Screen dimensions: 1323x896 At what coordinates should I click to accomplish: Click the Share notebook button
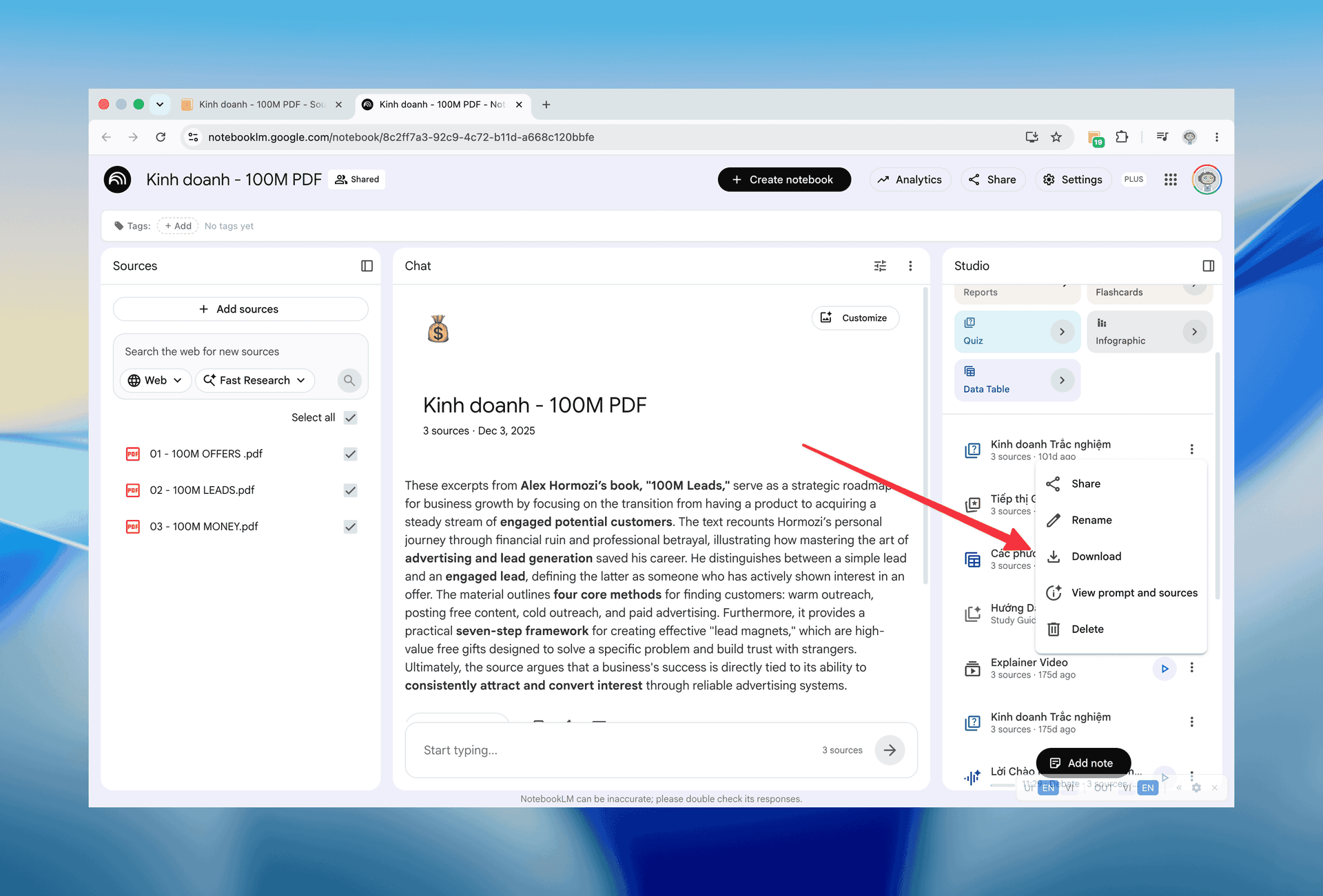(993, 180)
